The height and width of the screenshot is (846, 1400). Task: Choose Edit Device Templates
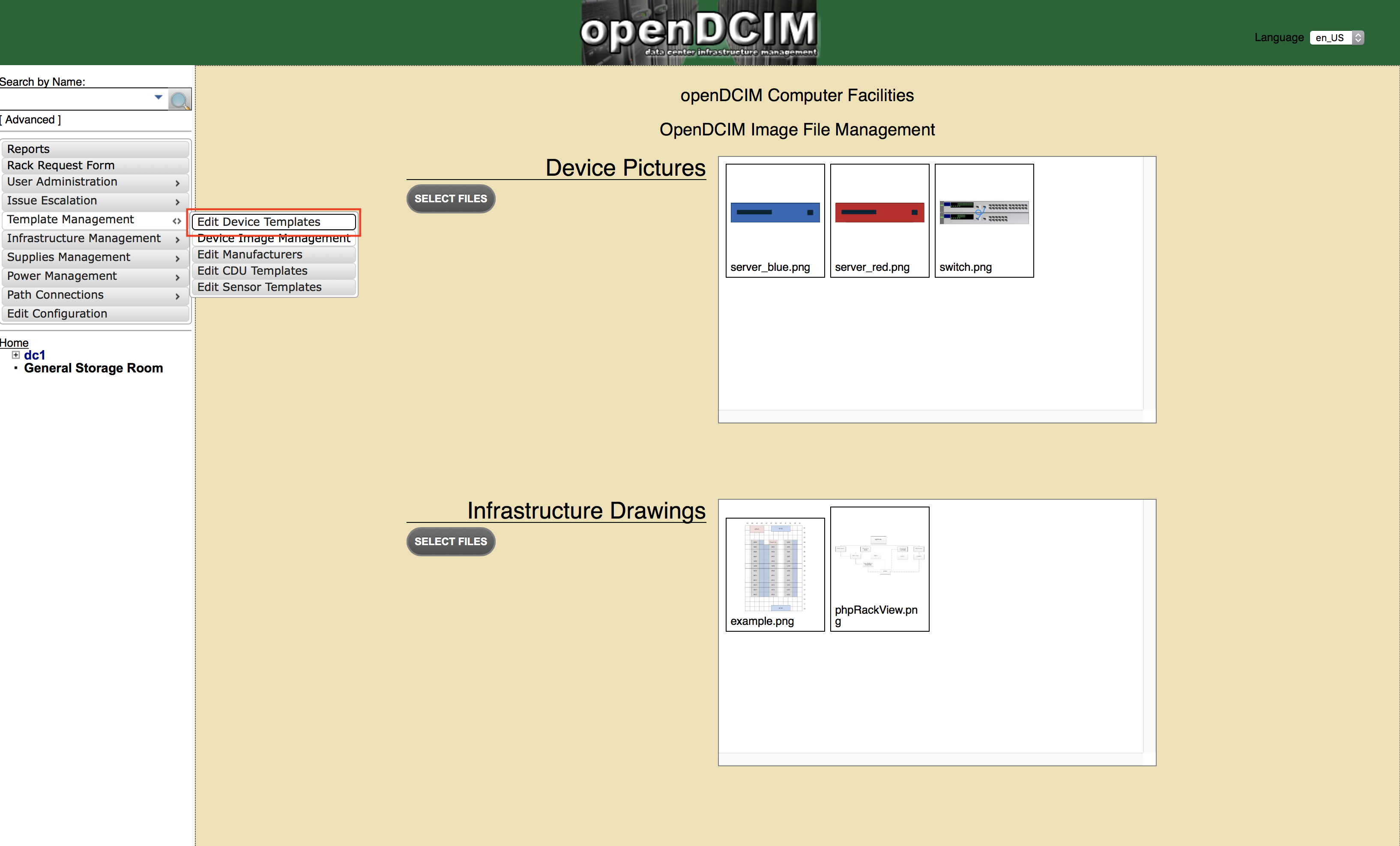point(274,222)
